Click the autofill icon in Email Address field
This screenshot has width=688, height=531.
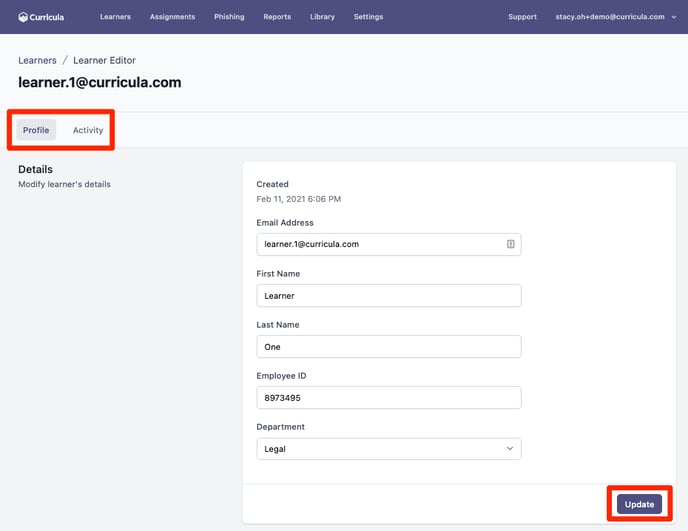(x=510, y=244)
